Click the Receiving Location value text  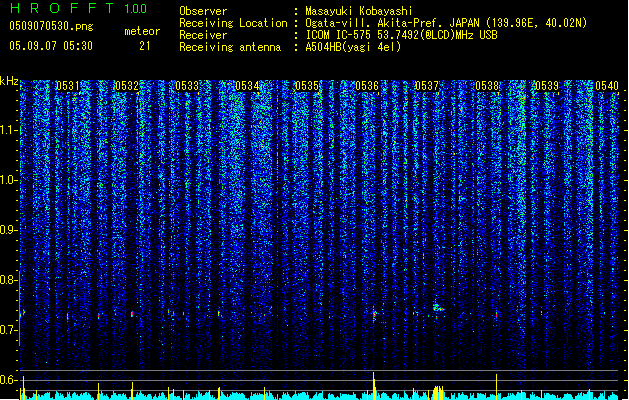coord(446,23)
